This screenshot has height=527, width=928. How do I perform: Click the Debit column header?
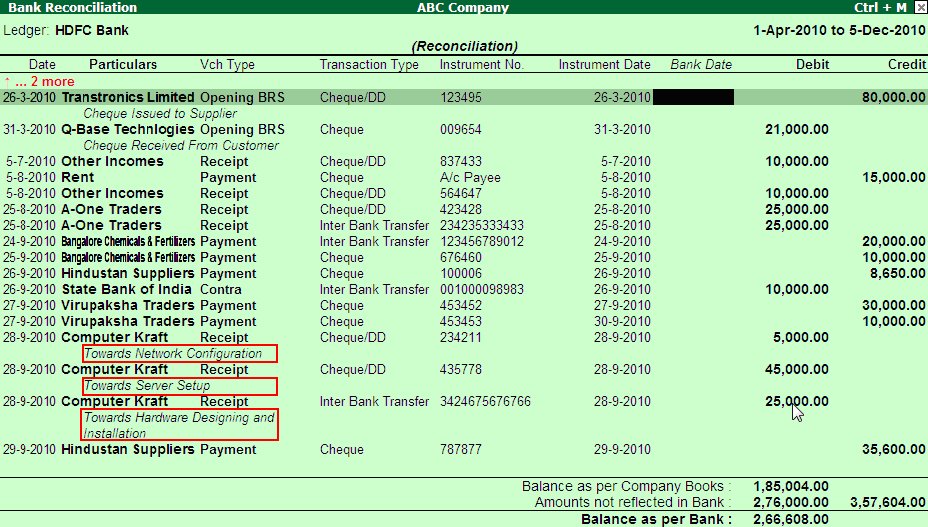[x=812, y=65]
